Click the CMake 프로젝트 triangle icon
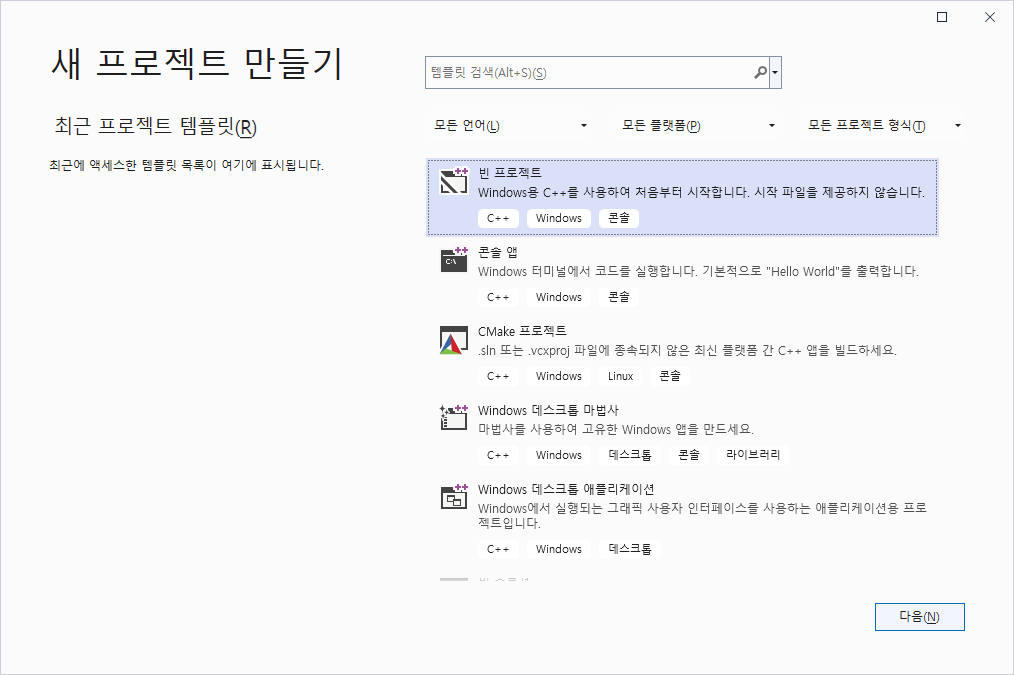The image size is (1014, 675). pos(454,340)
